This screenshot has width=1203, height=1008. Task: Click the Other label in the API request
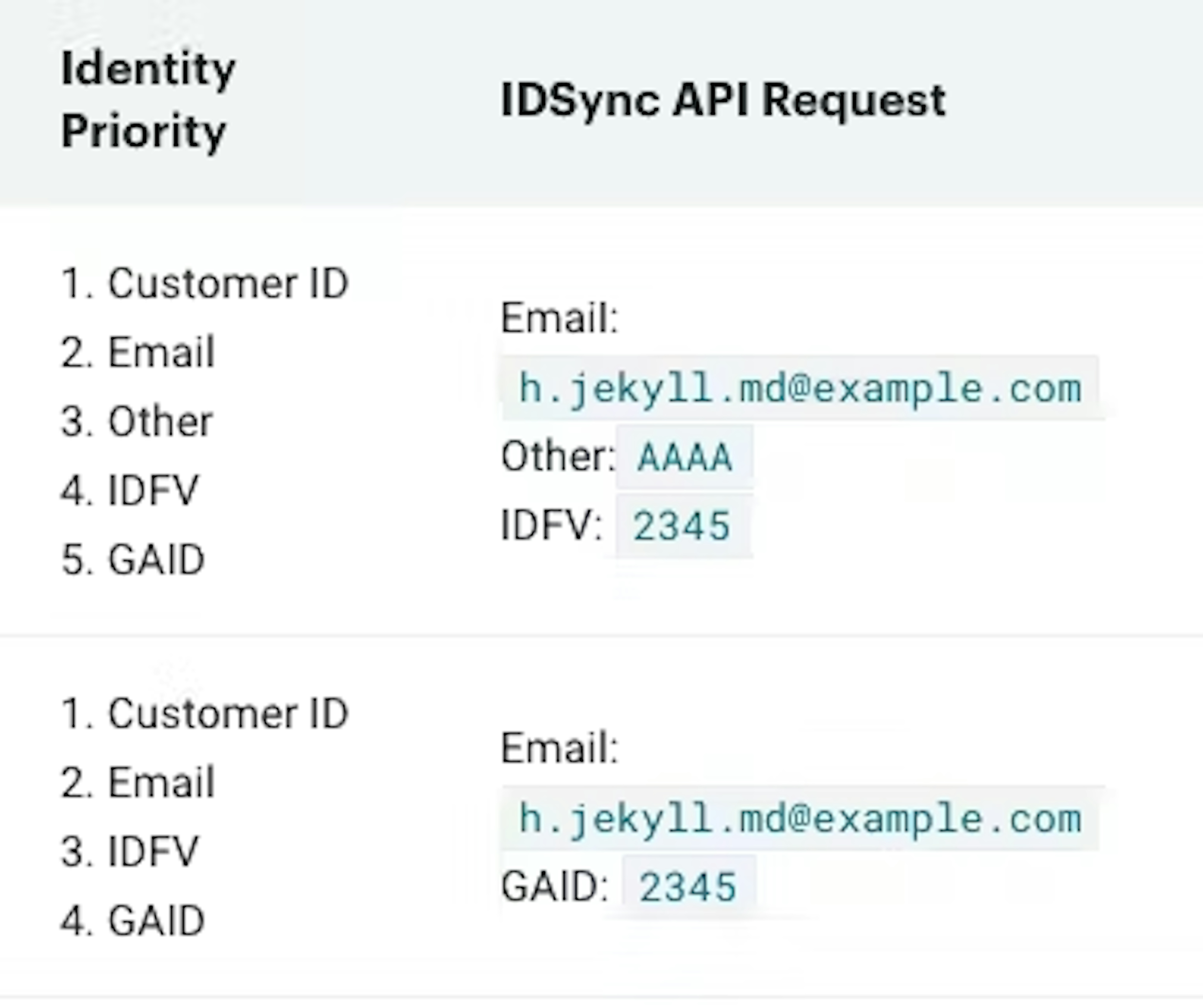pos(559,455)
